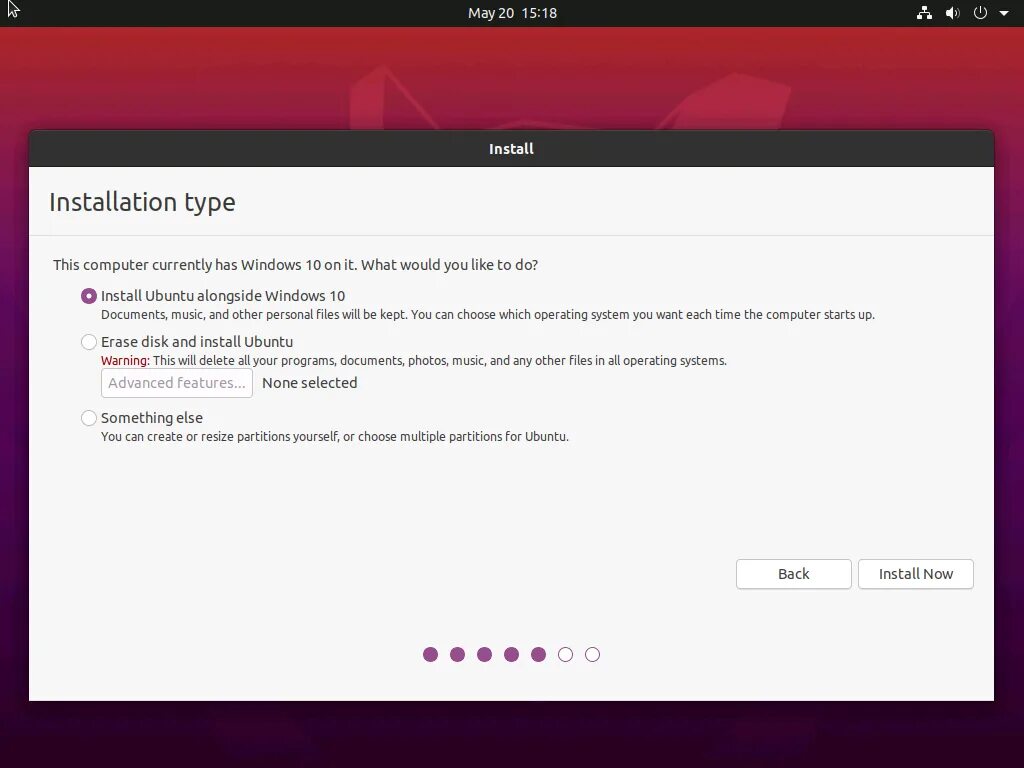Click the 'Install' window title
The image size is (1024, 768).
(x=511, y=149)
